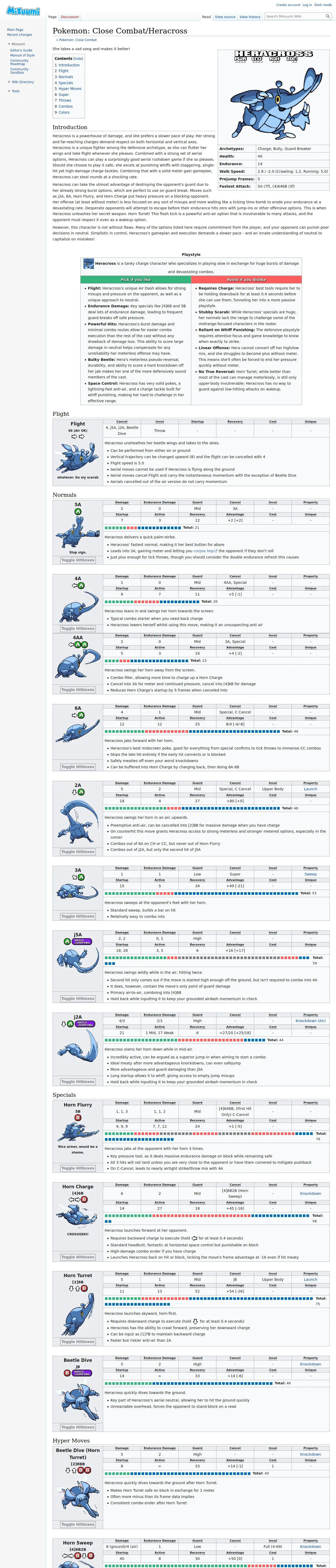The height and width of the screenshot is (1568, 336).
Task: Open the 2A move sprite image
Action: click(x=78, y=821)
